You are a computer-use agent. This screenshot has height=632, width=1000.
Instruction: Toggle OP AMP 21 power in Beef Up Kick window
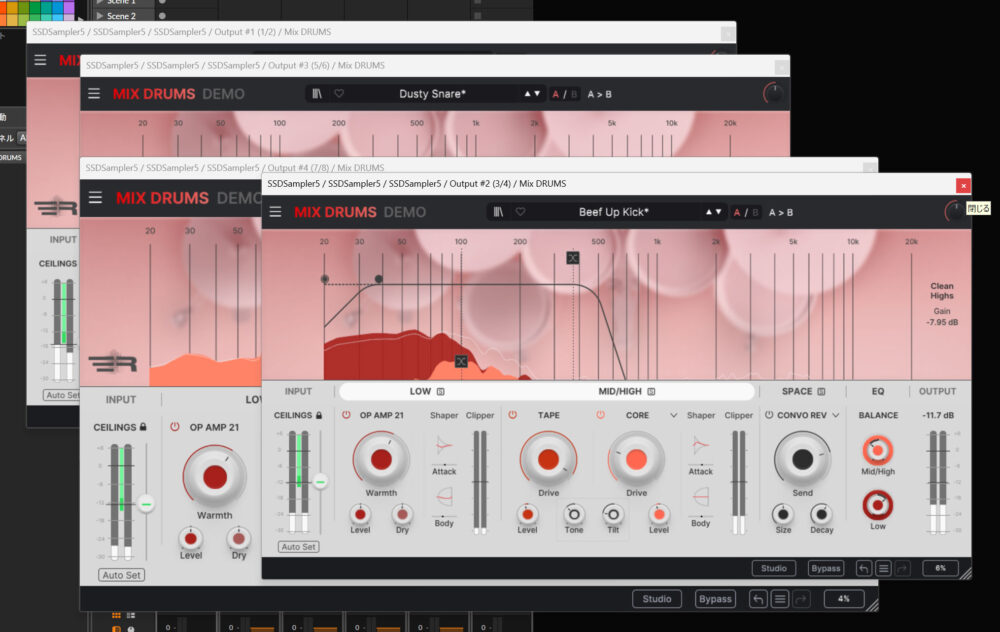tap(346, 415)
